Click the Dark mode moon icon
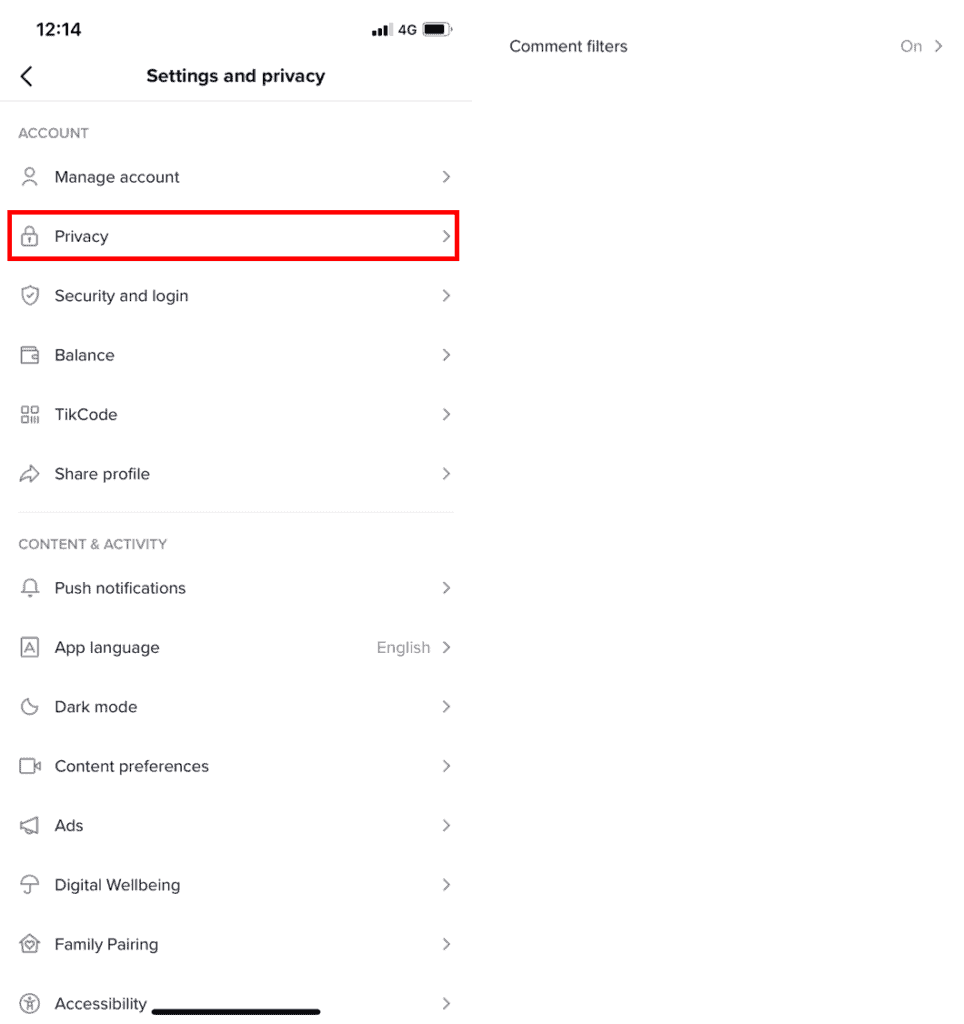964x1024 pixels. click(x=29, y=707)
